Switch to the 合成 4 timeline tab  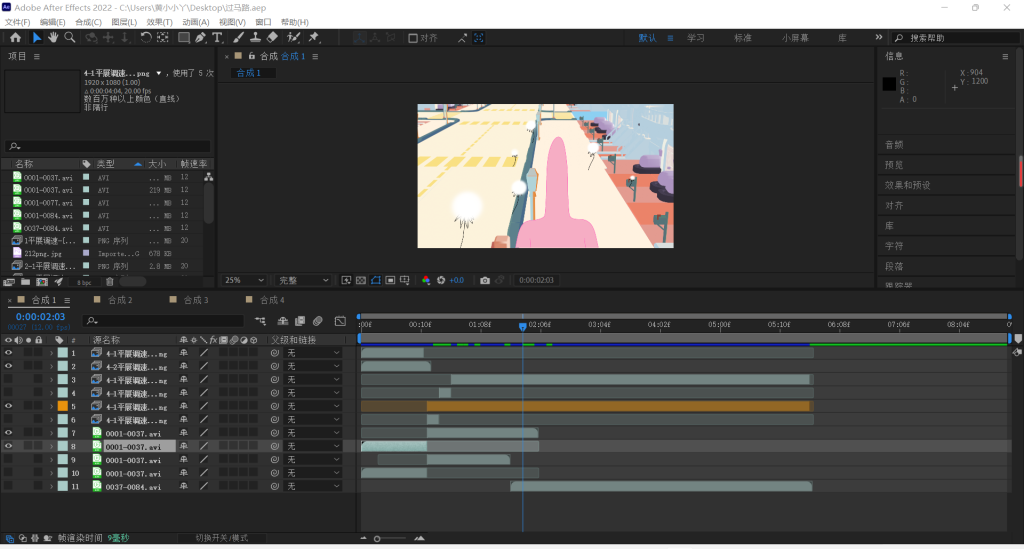pyautogui.click(x=272, y=300)
